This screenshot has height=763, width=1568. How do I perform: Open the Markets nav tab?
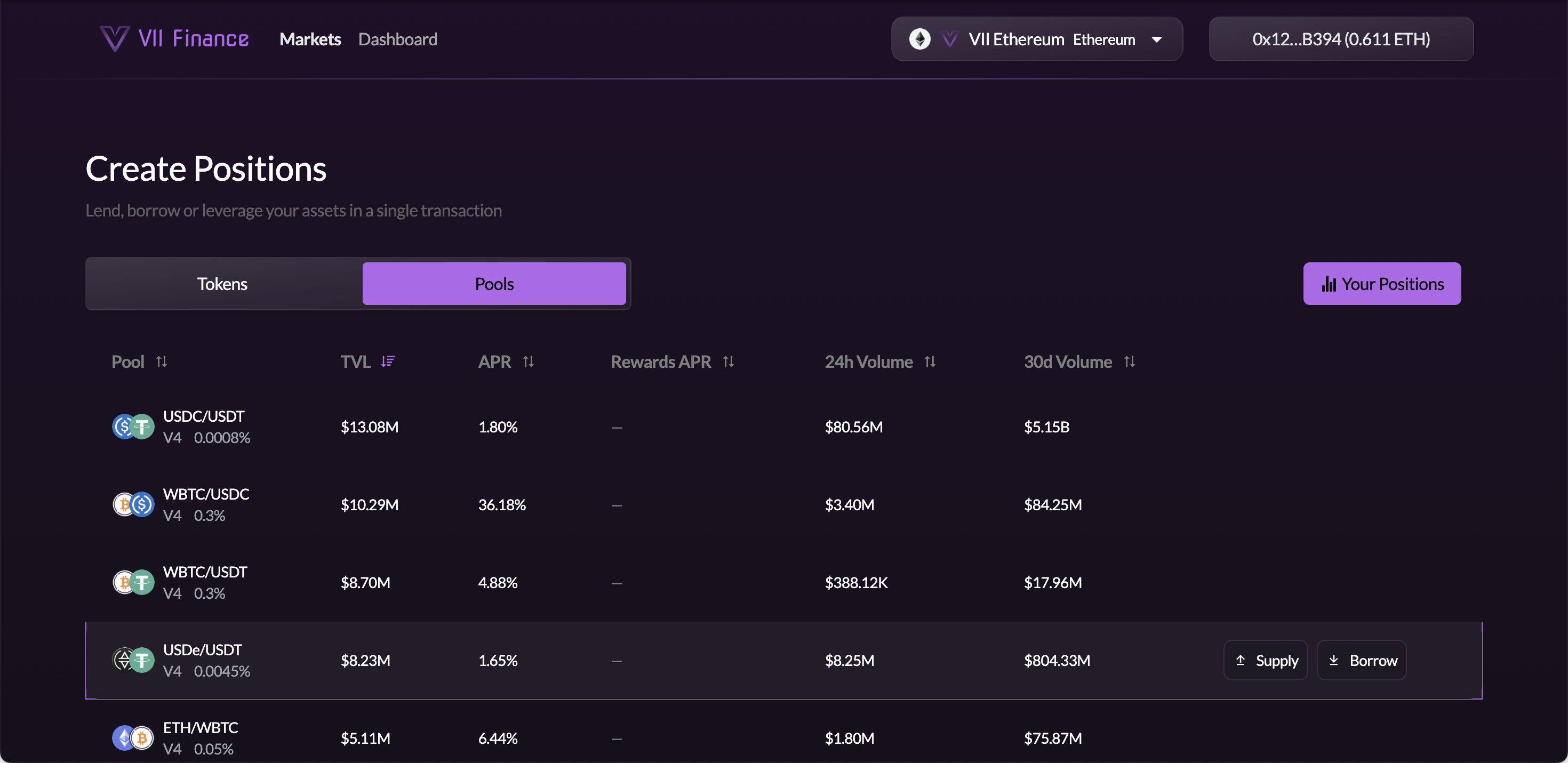310,39
